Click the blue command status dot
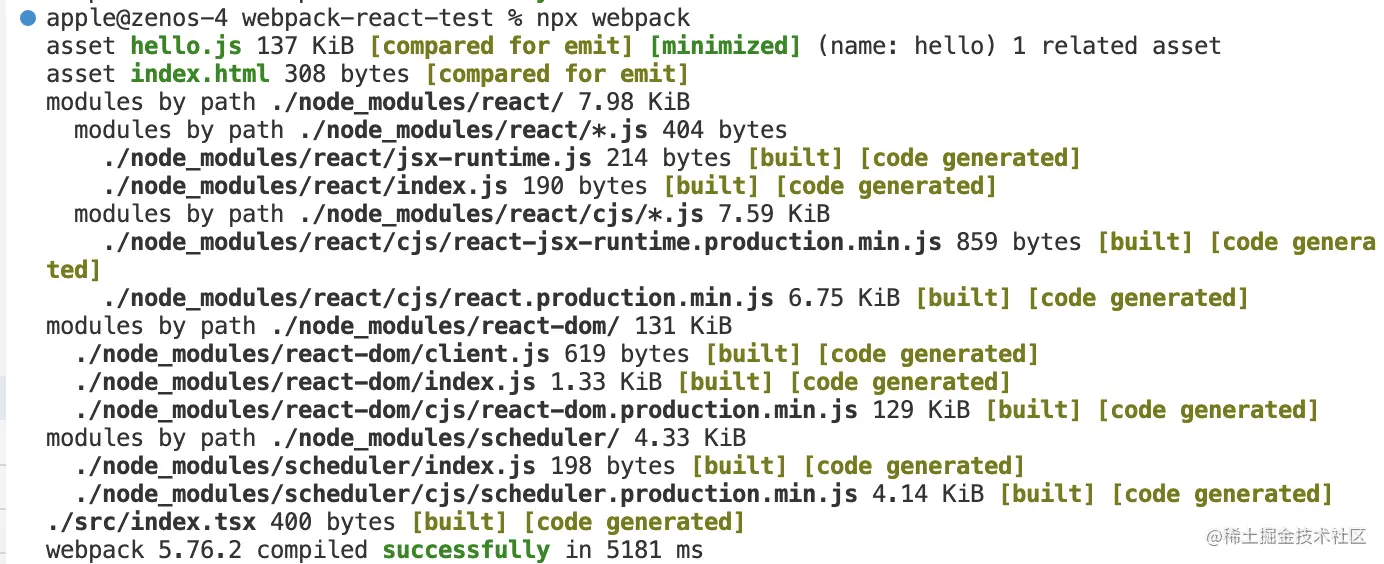Viewport: 1384px width, 564px height. click(x=27, y=18)
